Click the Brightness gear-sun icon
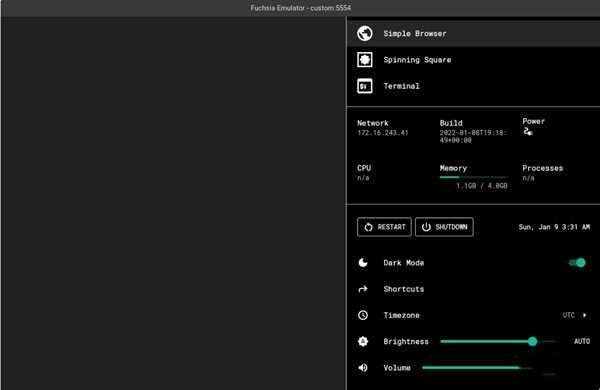 [x=363, y=341]
